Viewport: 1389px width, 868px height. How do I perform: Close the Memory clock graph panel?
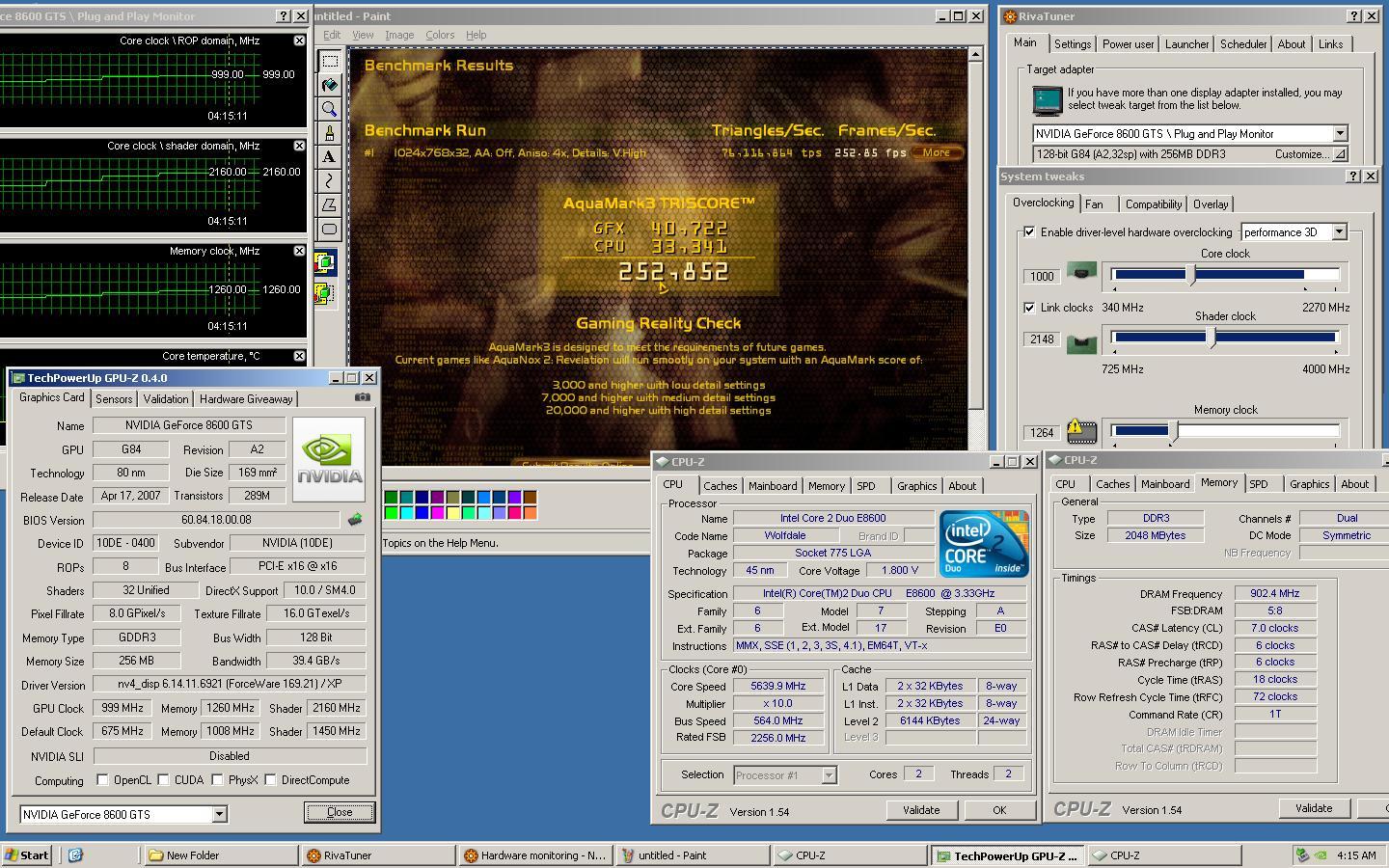(299, 251)
